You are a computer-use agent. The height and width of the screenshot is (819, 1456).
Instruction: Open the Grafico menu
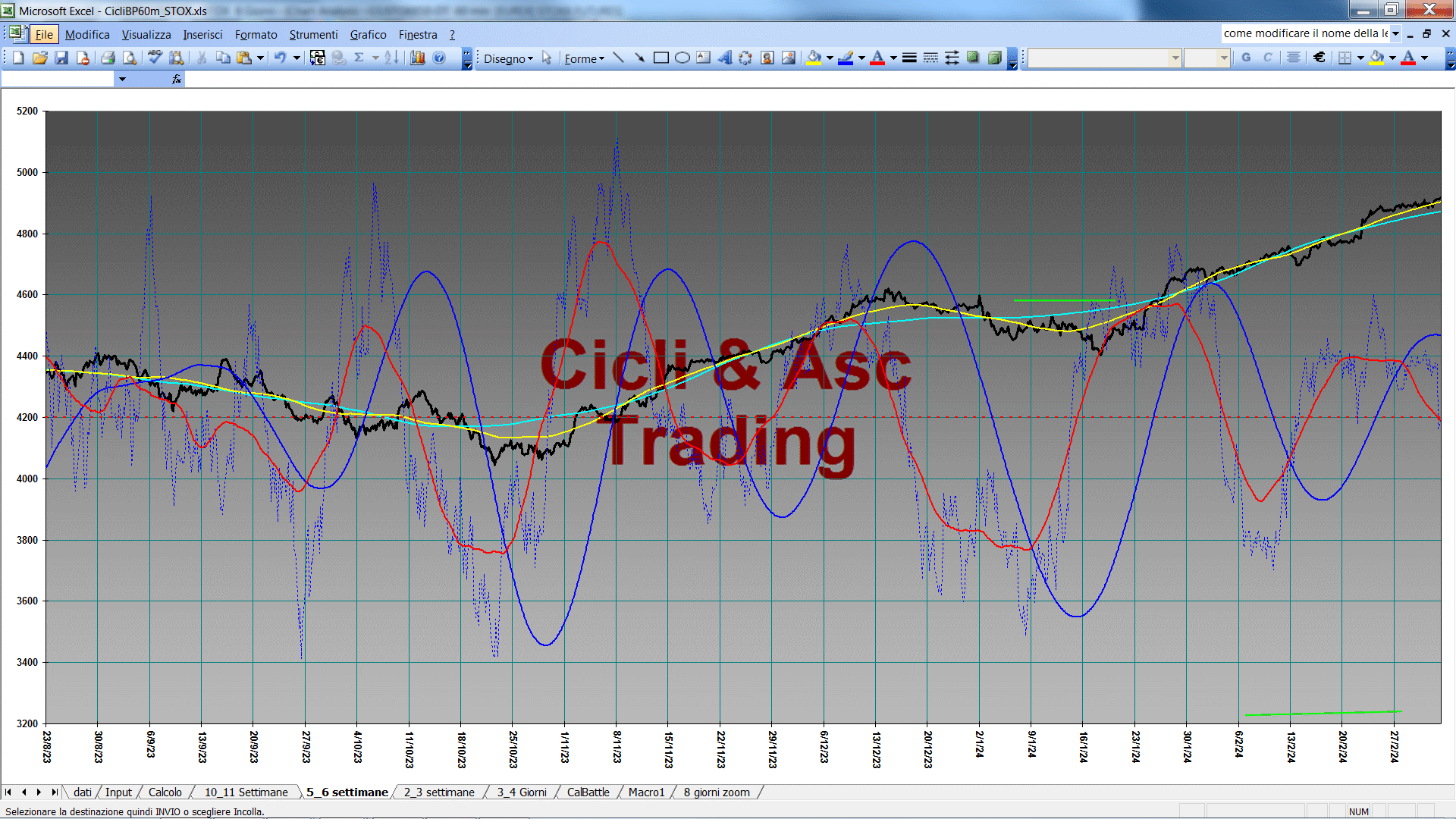click(368, 34)
